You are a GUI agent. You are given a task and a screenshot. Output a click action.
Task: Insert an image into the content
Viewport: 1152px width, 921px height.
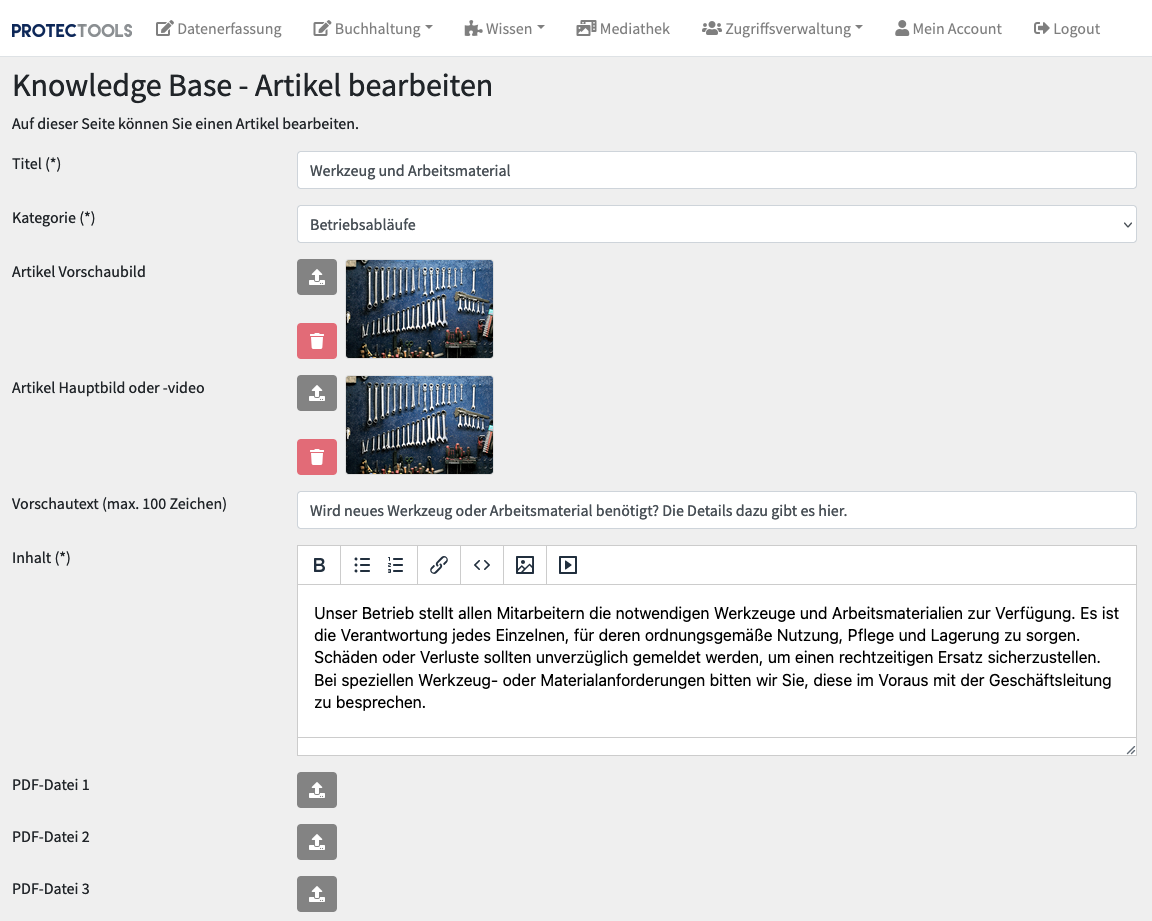click(525, 565)
